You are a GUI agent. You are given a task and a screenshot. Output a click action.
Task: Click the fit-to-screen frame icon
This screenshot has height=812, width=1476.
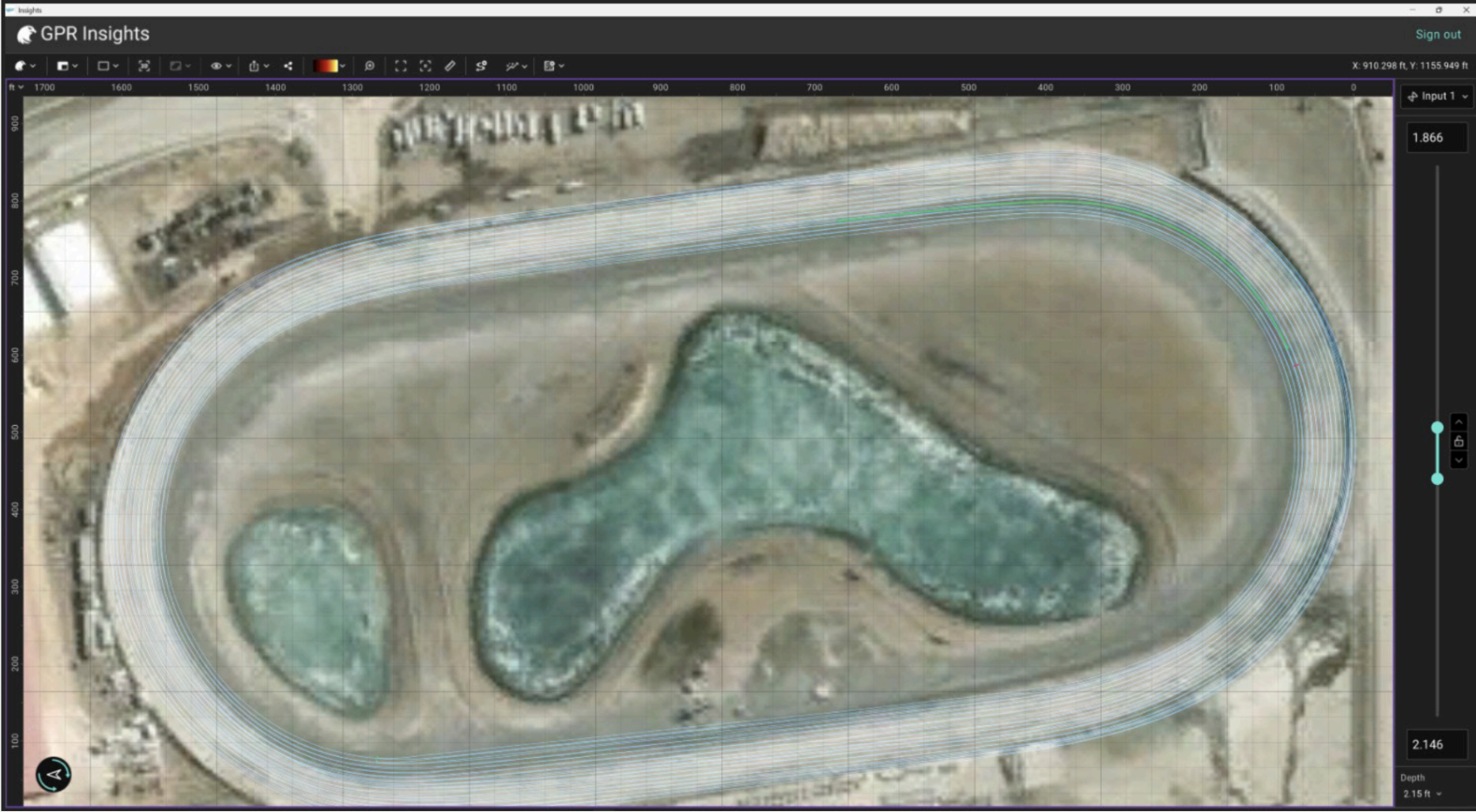pos(400,66)
